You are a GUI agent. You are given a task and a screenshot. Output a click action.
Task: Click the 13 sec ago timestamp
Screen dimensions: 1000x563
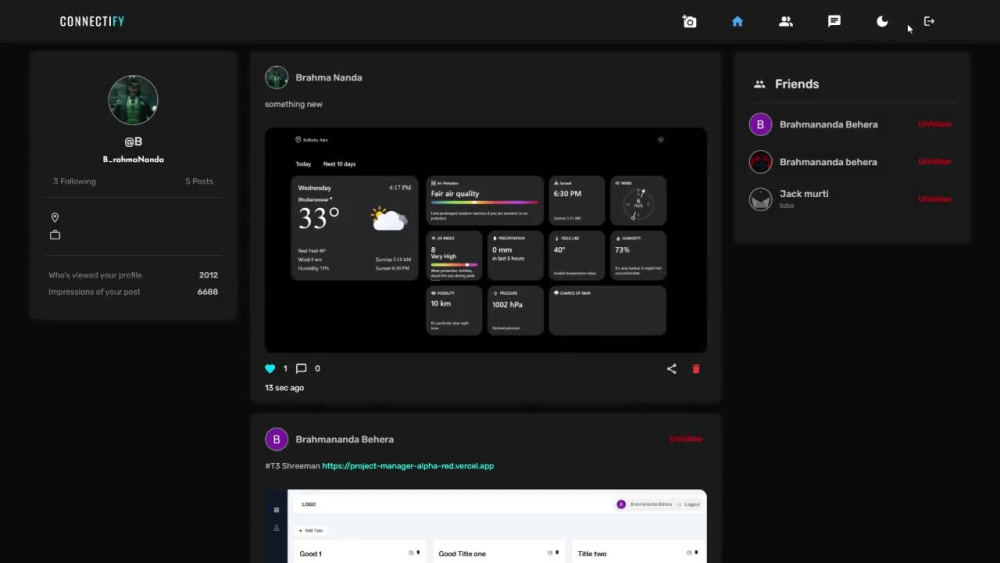pyautogui.click(x=284, y=388)
